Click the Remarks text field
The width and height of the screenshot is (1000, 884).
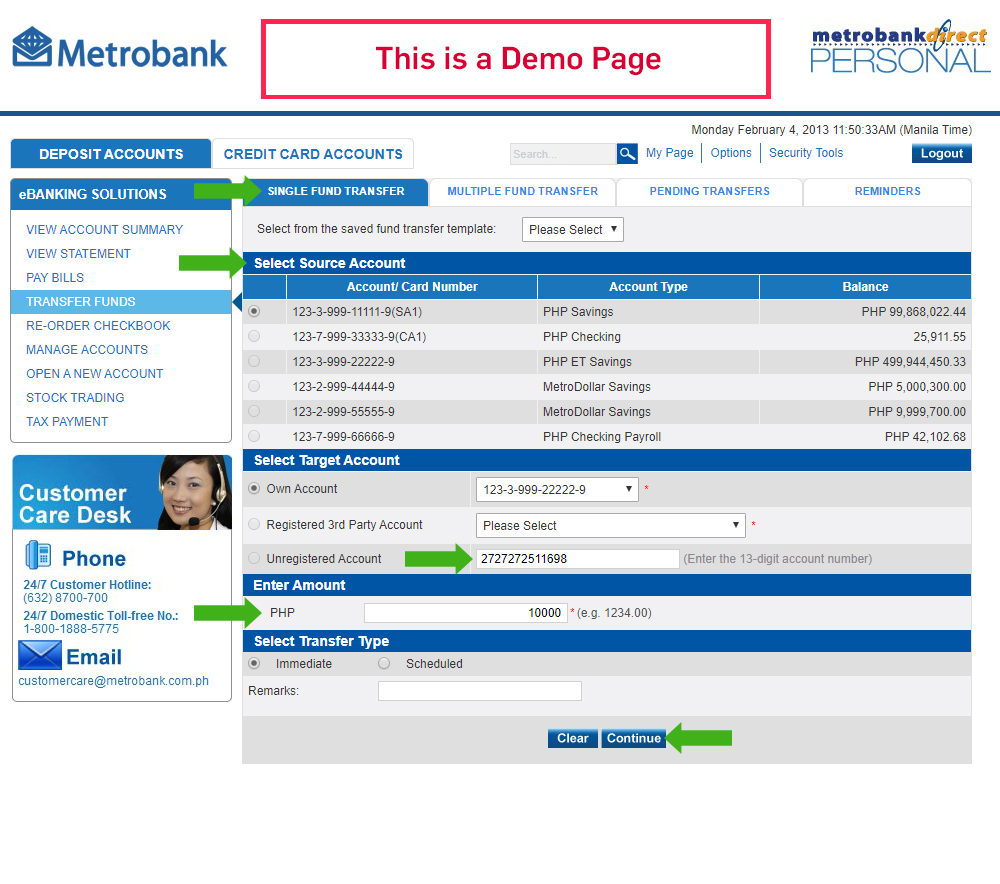coord(480,691)
